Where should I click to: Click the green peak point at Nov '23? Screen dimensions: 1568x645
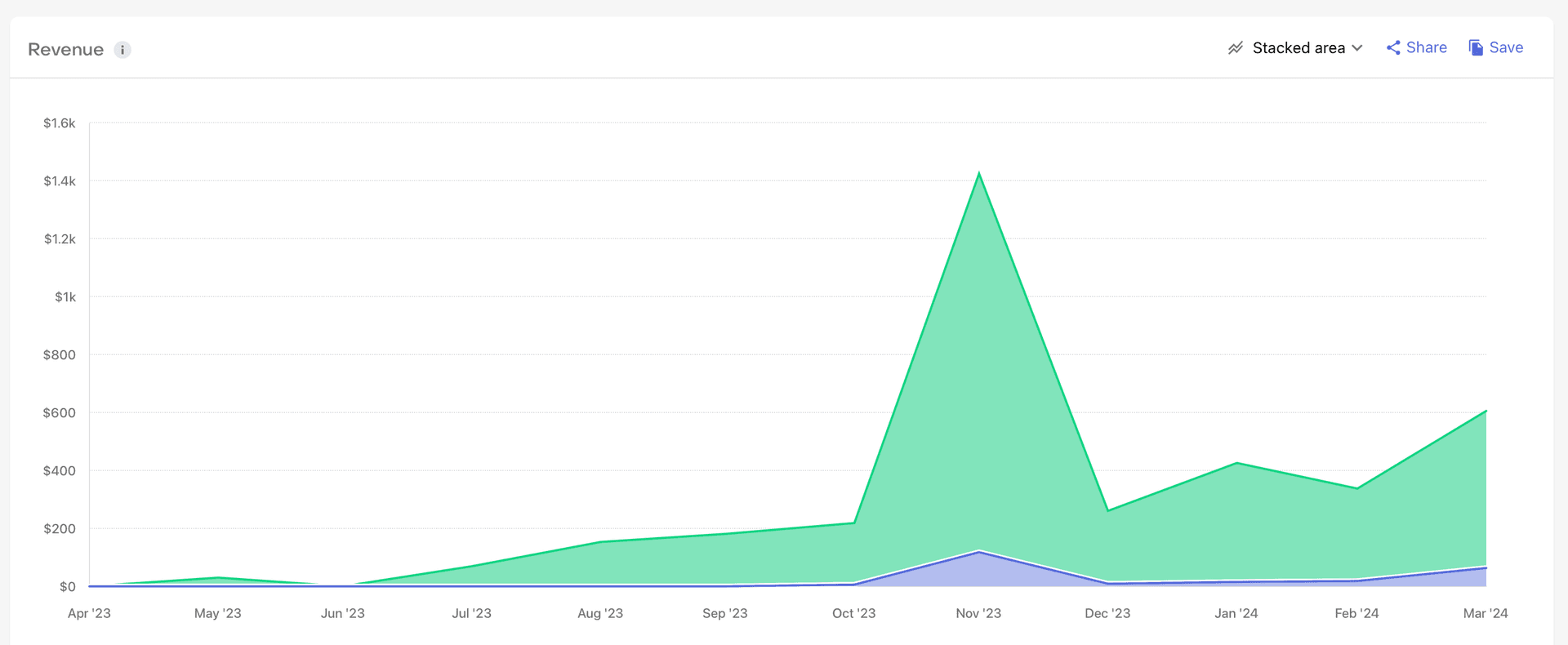coord(978,173)
